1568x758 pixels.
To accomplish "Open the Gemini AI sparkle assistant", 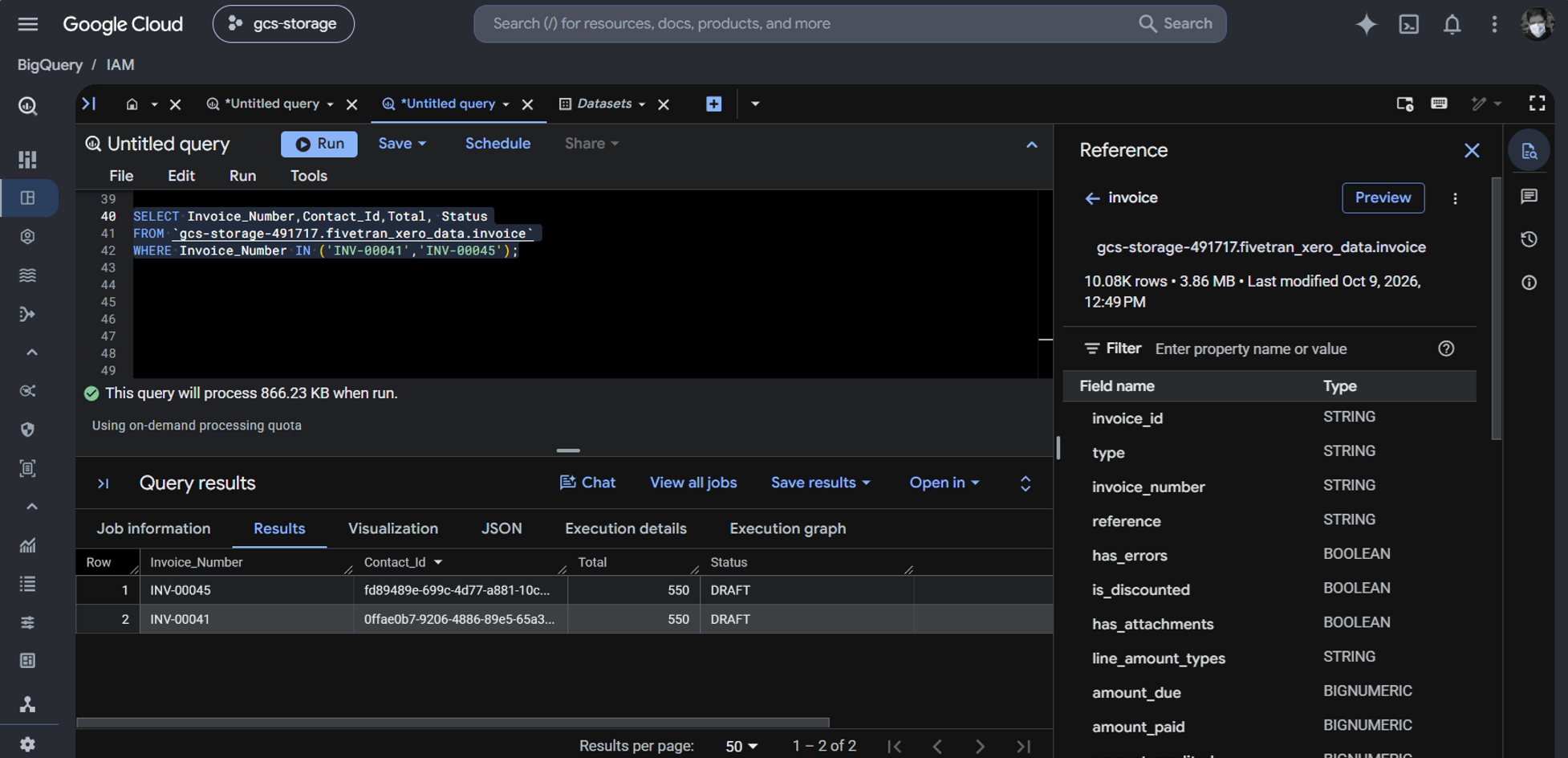I will (1366, 24).
